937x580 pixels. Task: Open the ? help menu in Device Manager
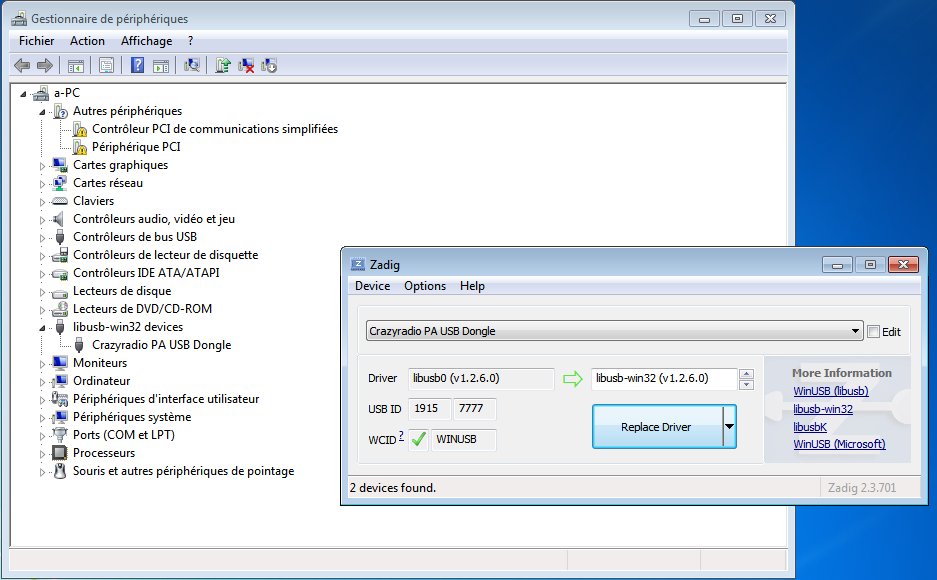(190, 41)
